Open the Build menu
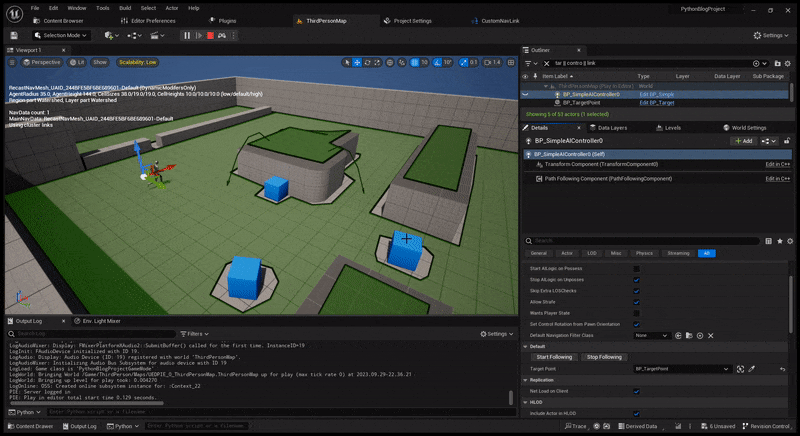This screenshot has width=800, height=436. pos(125,8)
